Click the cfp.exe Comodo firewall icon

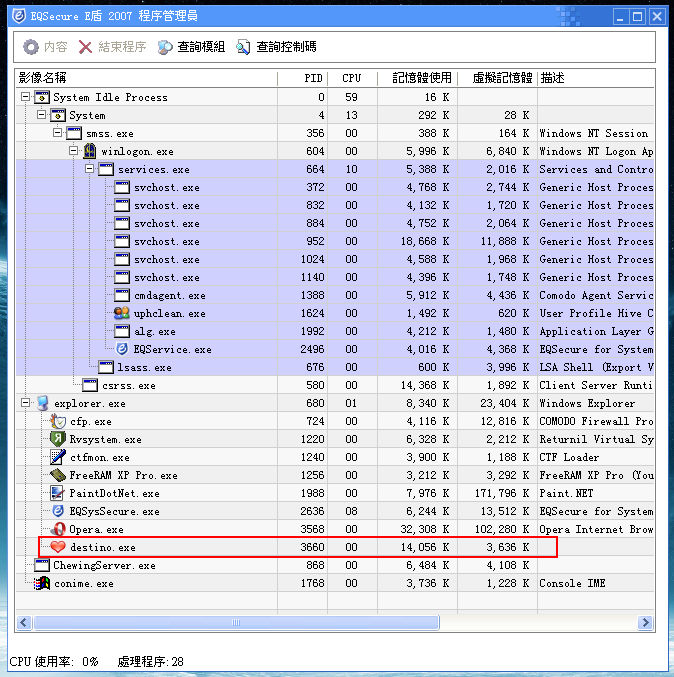[x=58, y=421]
